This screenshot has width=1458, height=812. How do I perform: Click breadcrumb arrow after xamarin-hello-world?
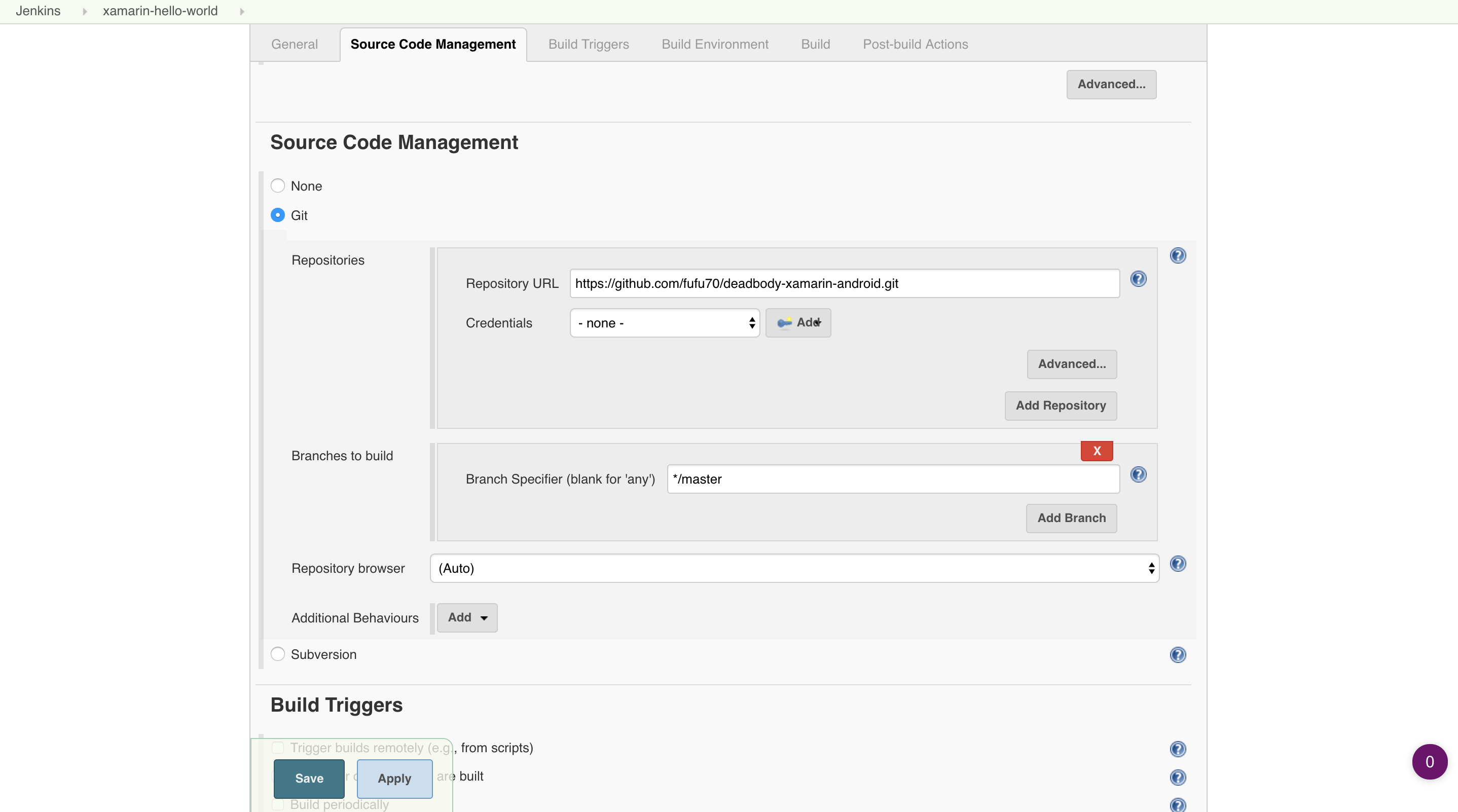tap(242, 11)
